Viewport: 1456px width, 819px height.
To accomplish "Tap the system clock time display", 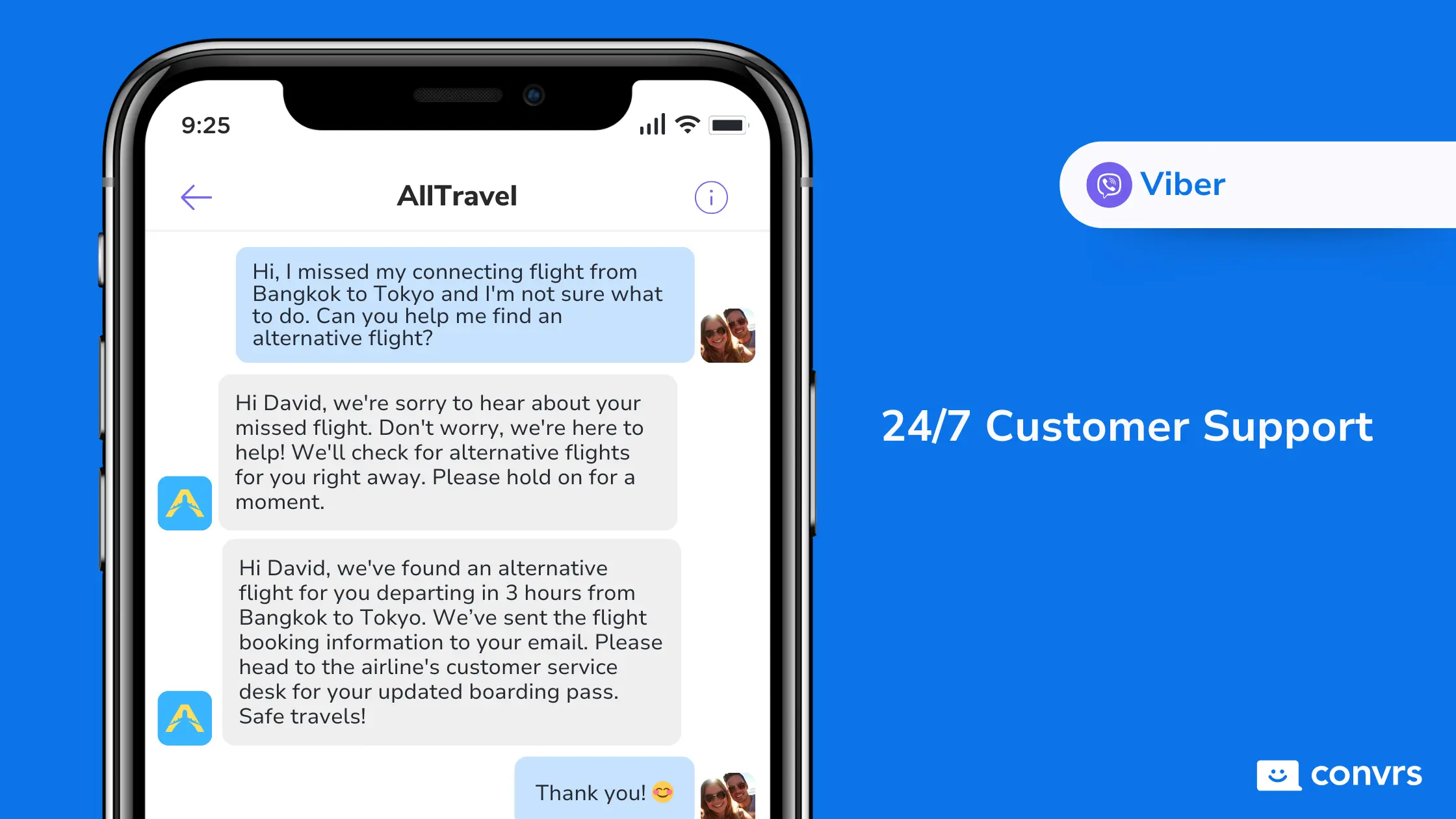I will tap(207, 125).
